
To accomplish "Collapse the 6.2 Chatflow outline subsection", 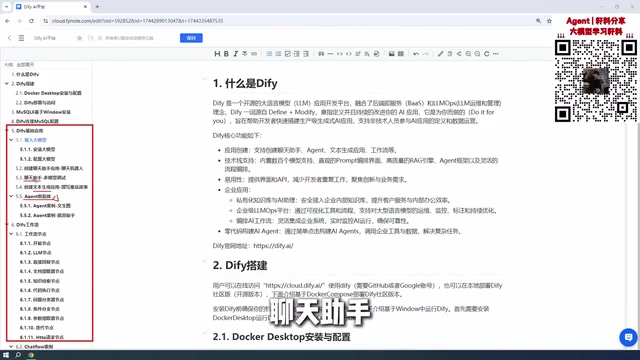I will [11, 347].
